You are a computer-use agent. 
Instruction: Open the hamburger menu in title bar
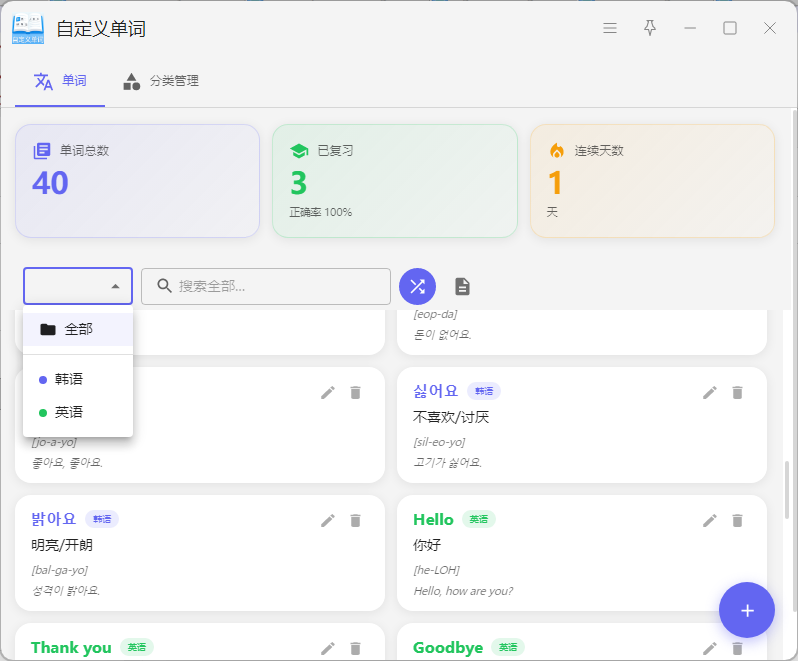[610, 28]
